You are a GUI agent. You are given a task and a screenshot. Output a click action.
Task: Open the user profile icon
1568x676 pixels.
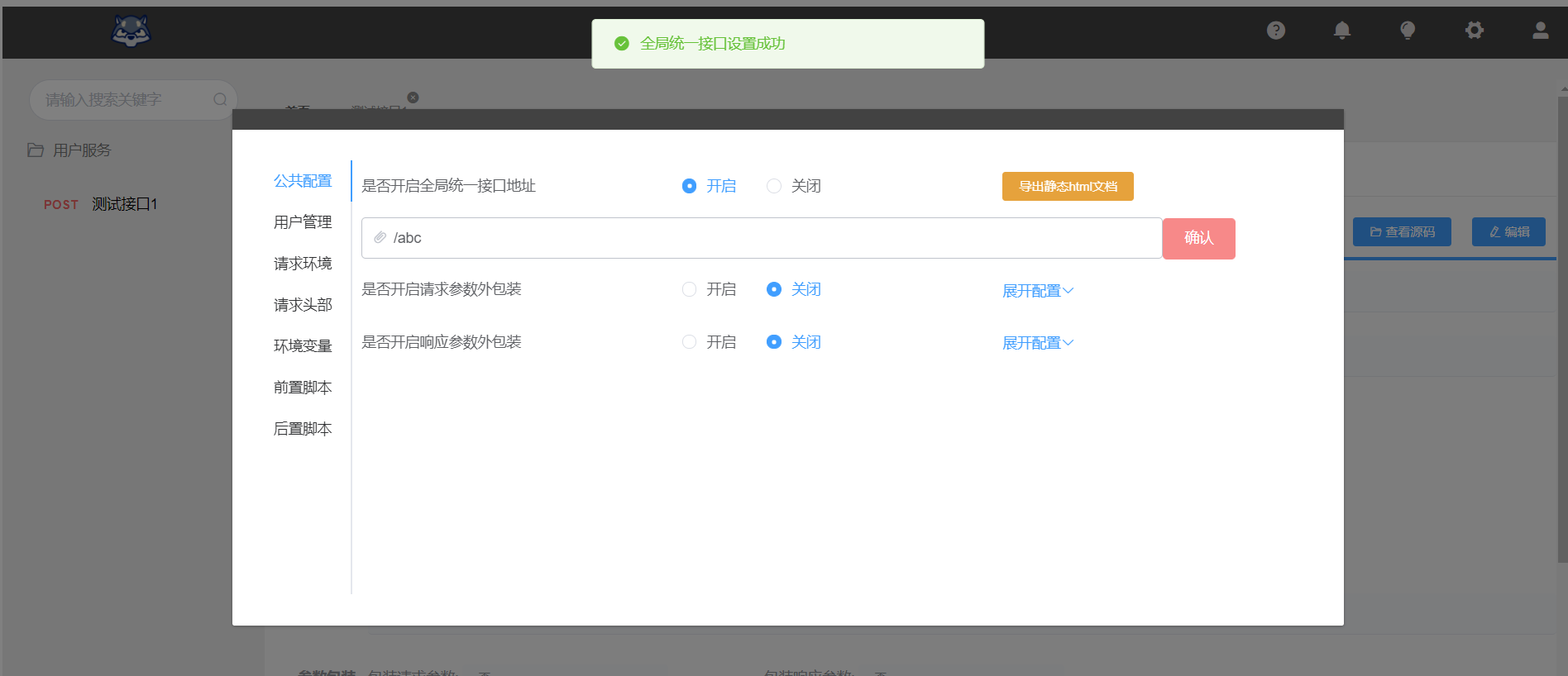pyautogui.click(x=1541, y=31)
